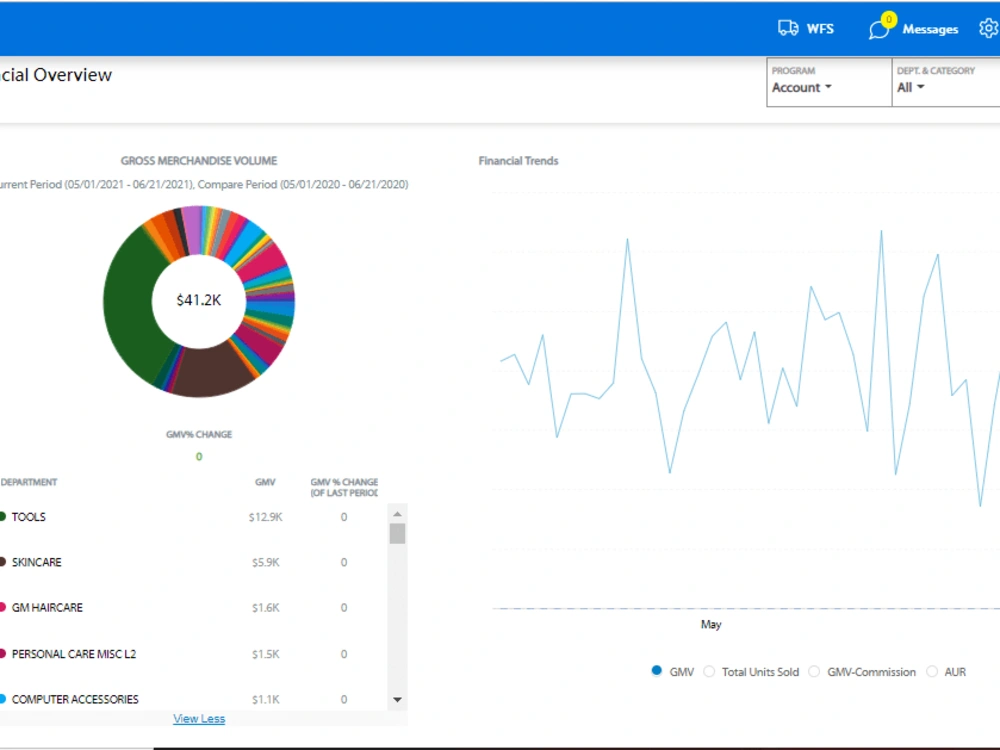Click dark green Tools donut segment
Screen dimensions: 1000x750
pos(131,306)
